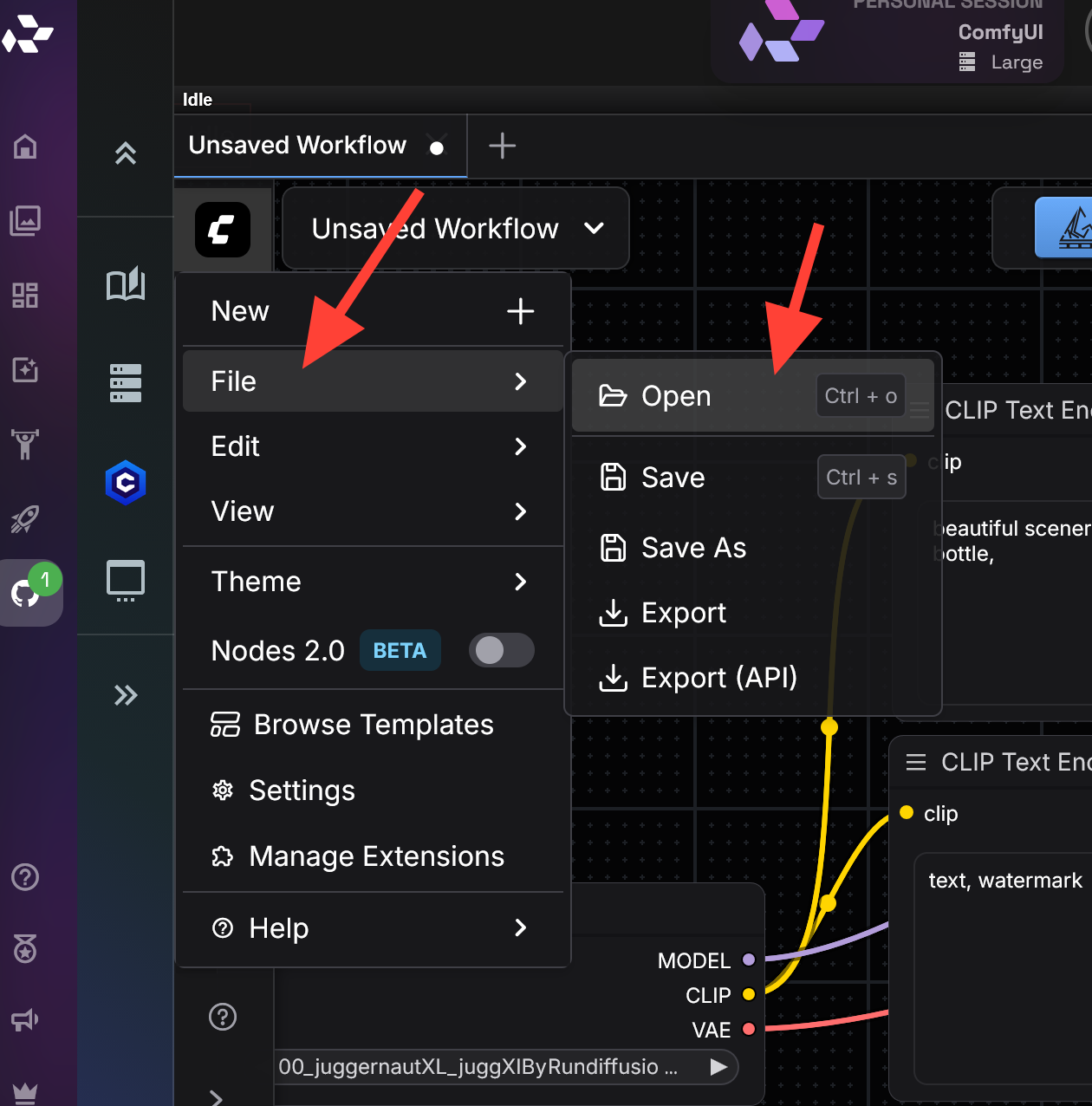Click the ComfyUI logo menu button
Screen dimensions: 1092x1106
click(x=222, y=230)
